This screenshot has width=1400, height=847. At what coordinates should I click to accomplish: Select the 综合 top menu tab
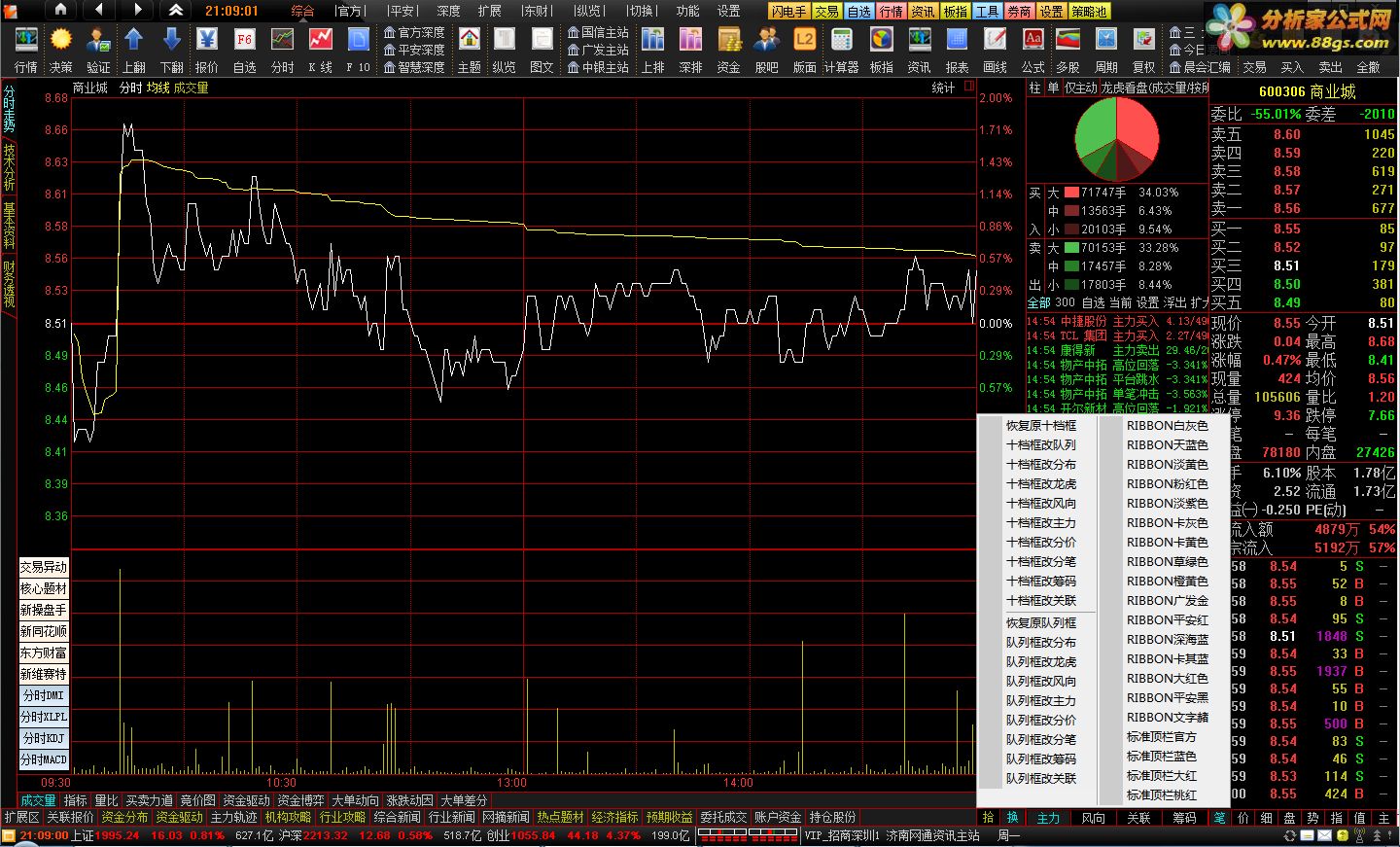[303, 11]
